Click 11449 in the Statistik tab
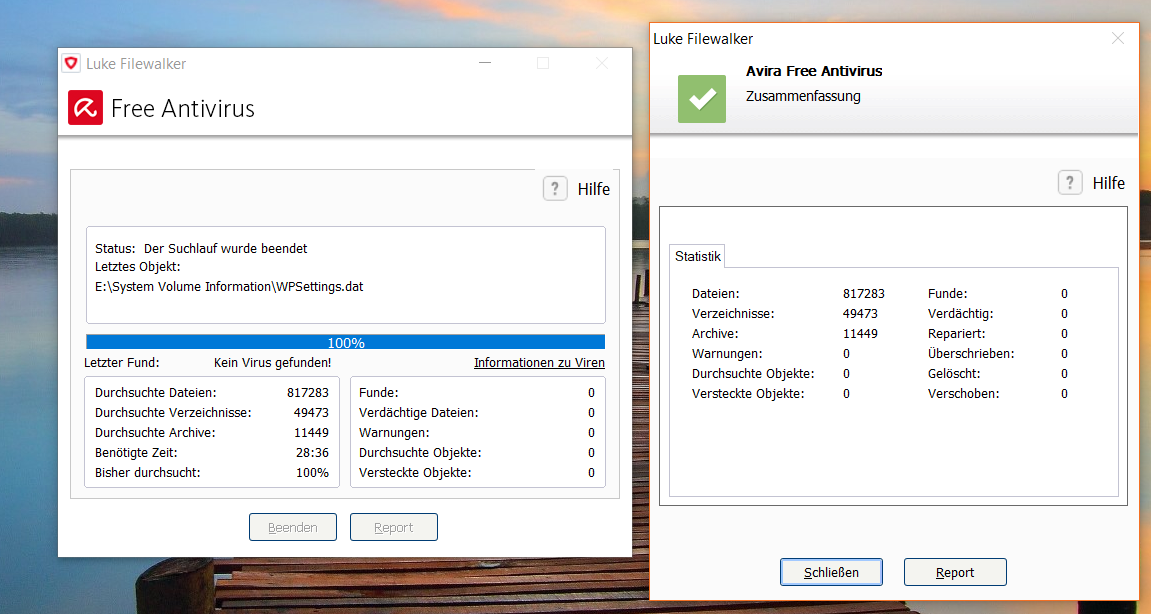This screenshot has width=1151, height=614. click(x=860, y=333)
